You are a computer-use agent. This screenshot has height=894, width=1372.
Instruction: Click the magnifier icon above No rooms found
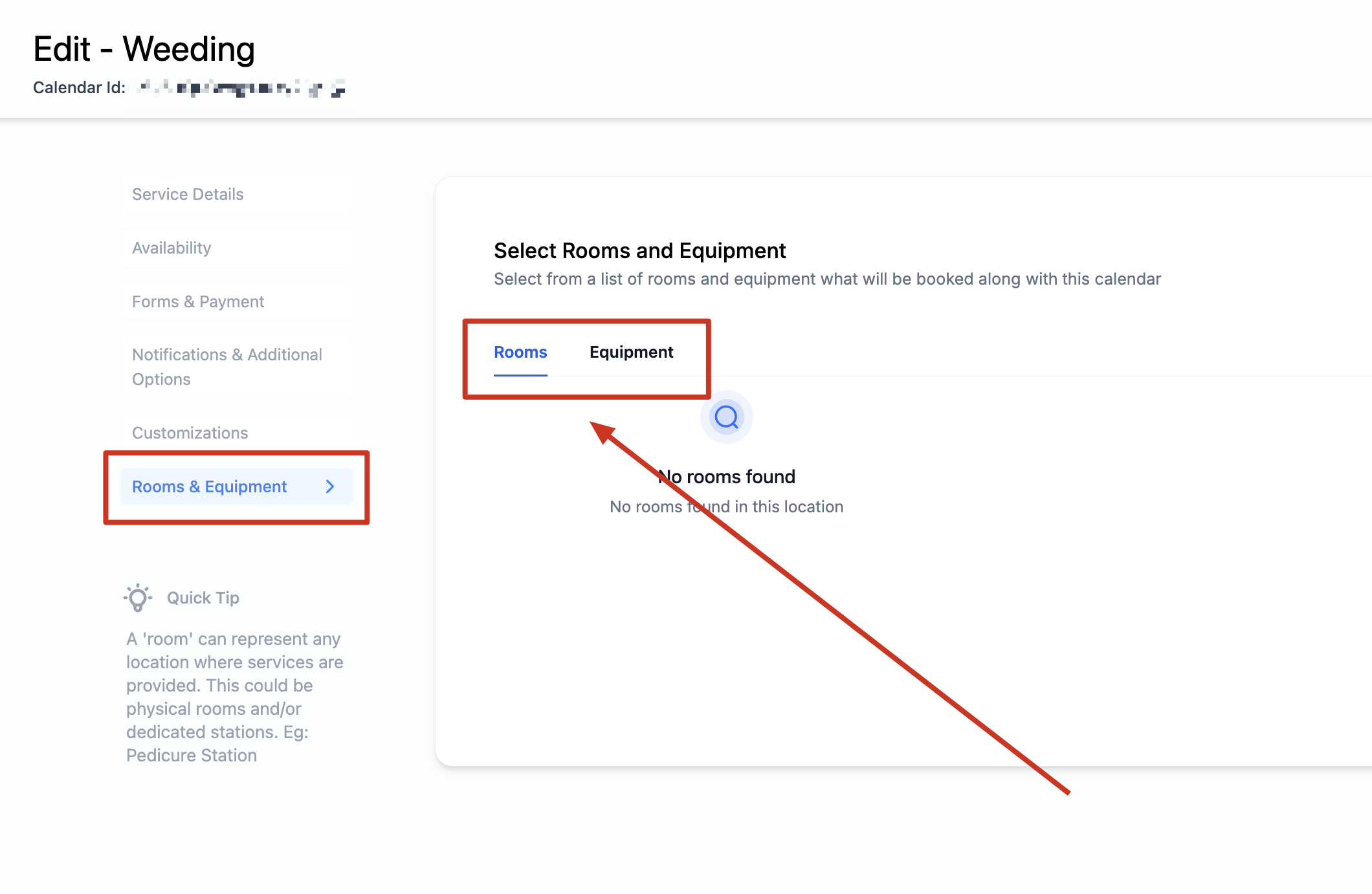coord(726,417)
